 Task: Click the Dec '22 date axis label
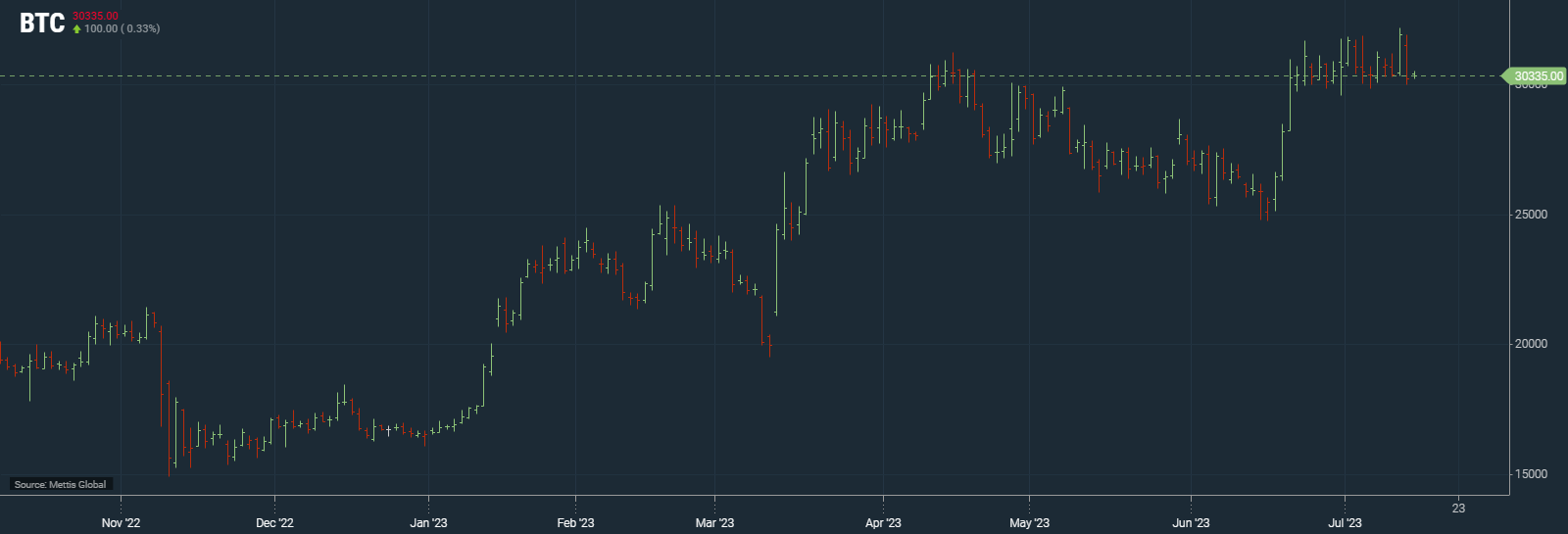click(x=274, y=523)
